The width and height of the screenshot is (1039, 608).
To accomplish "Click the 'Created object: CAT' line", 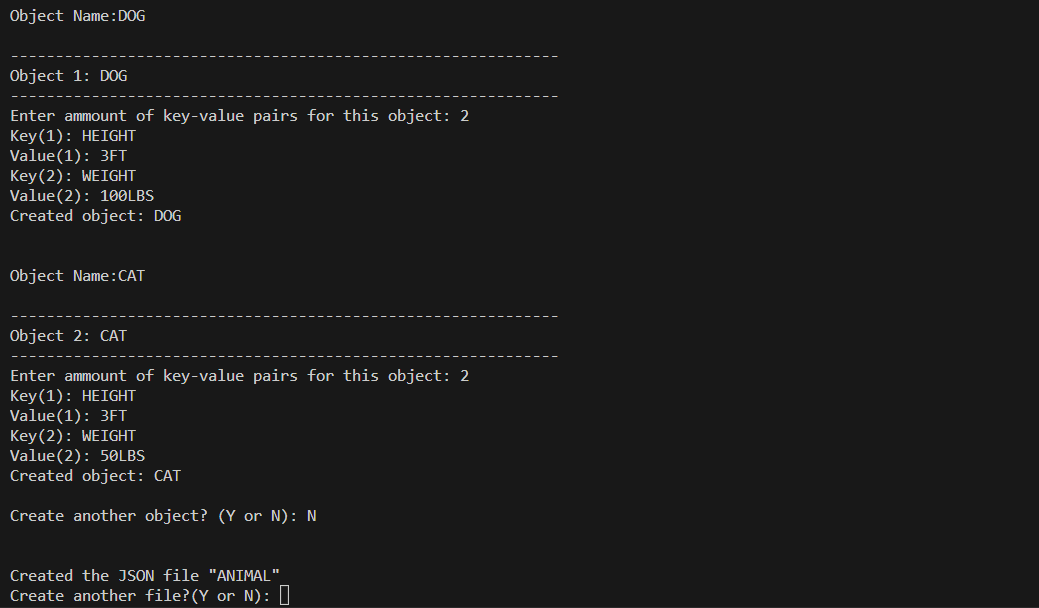I will point(95,476).
